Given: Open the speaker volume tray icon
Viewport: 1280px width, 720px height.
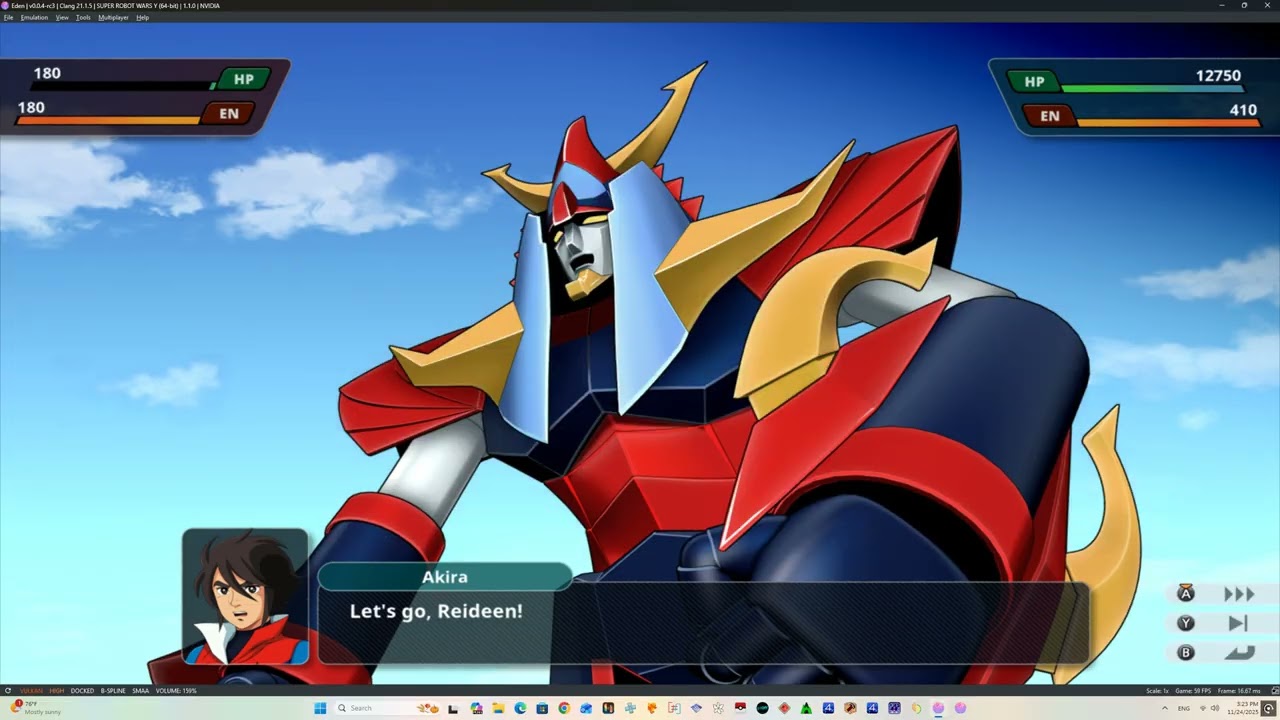Looking at the screenshot, I should pyautogui.click(x=1216, y=708).
